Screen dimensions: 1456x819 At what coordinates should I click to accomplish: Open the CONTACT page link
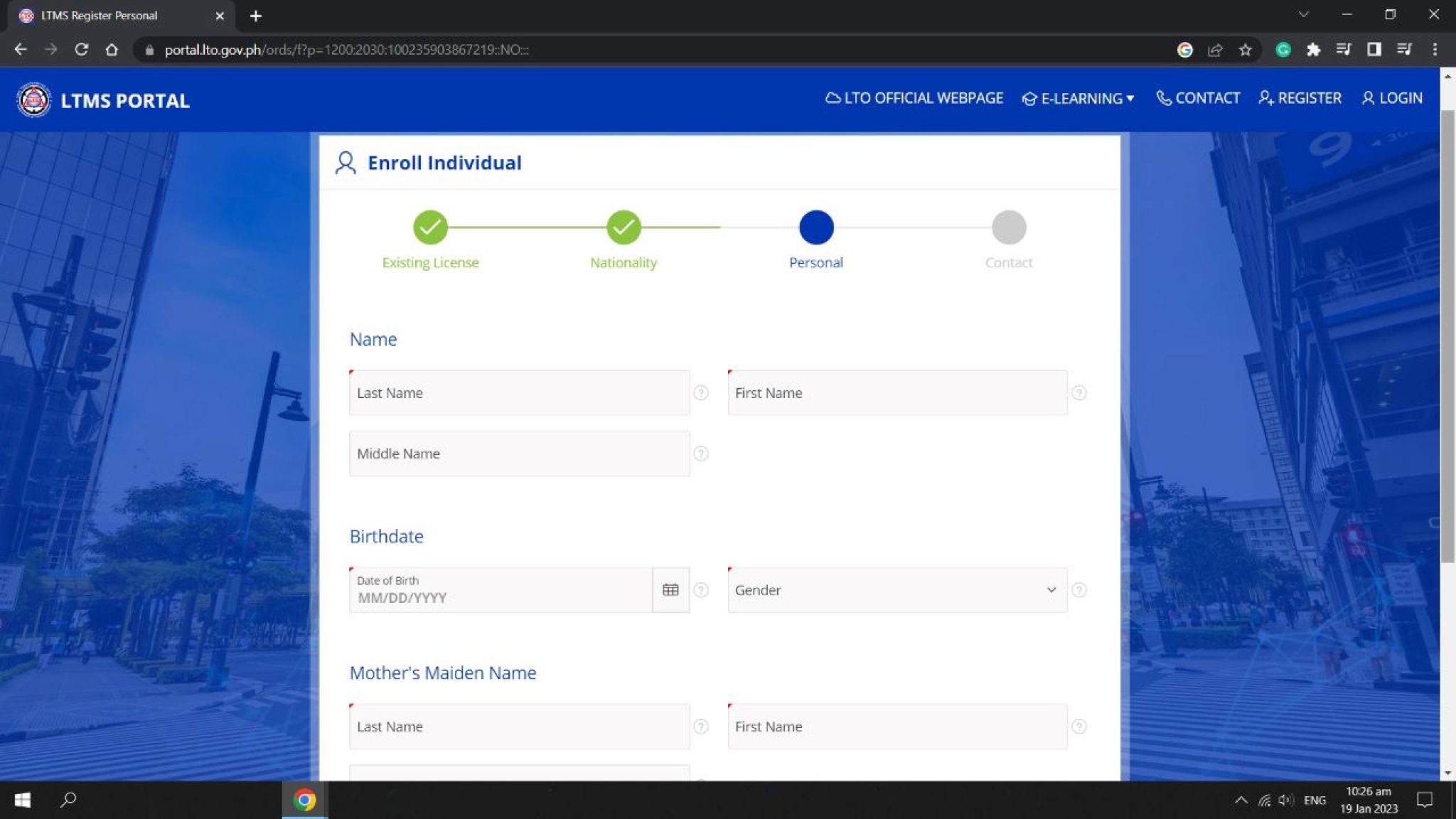pyautogui.click(x=1198, y=98)
